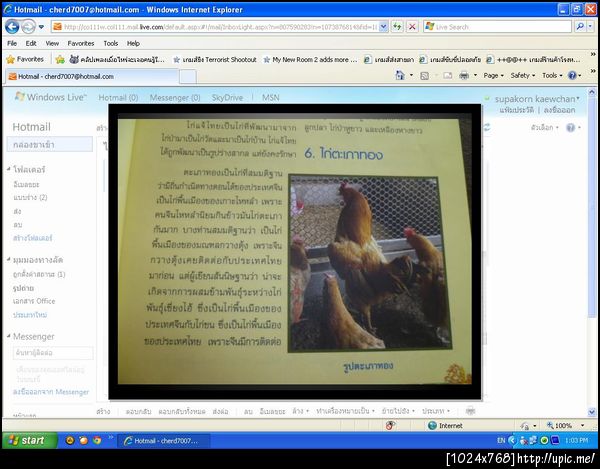The image size is (600, 469).
Task: Open the recent pages dropdown arrow
Action: [41, 27]
